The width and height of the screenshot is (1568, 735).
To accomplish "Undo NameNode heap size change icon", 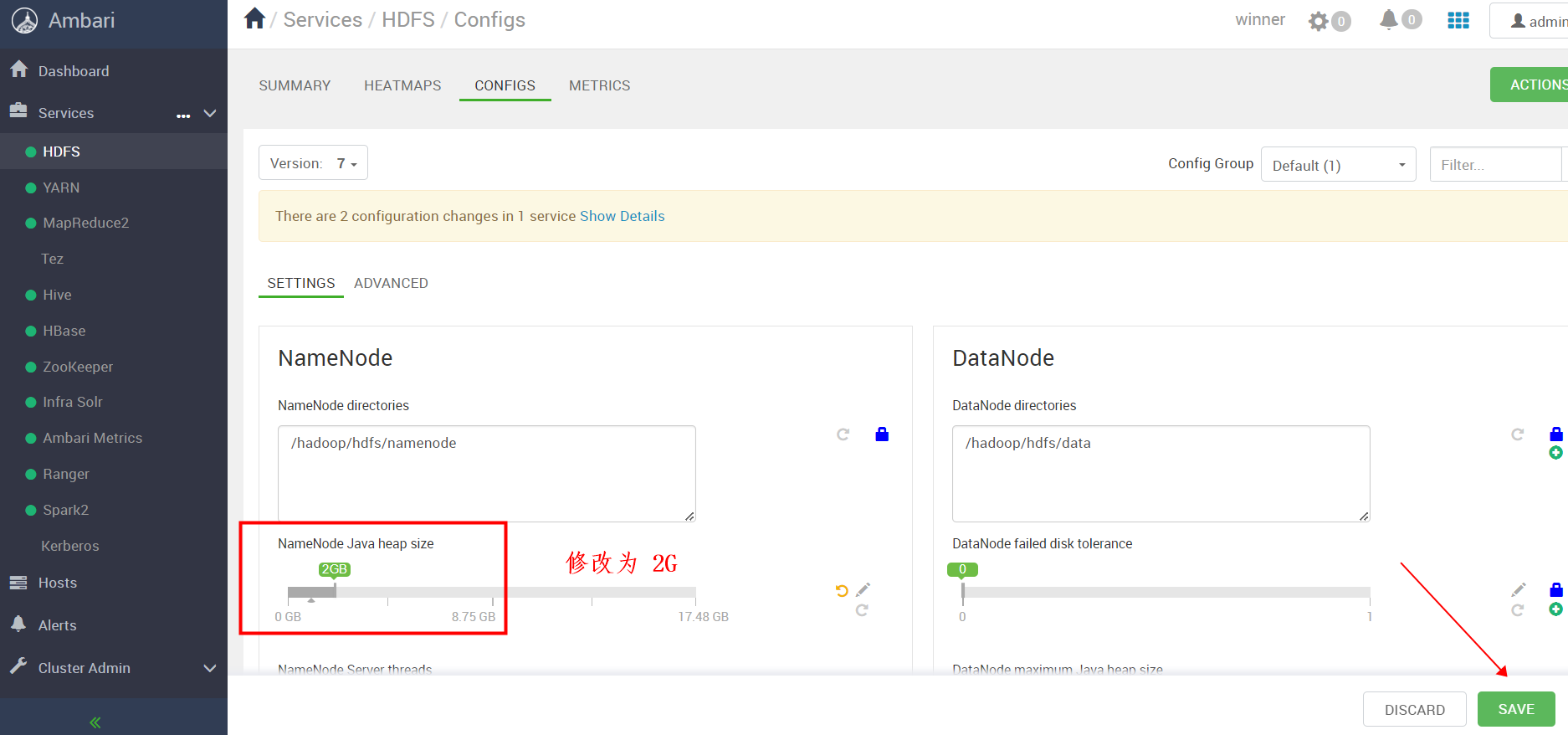I will [x=842, y=591].
